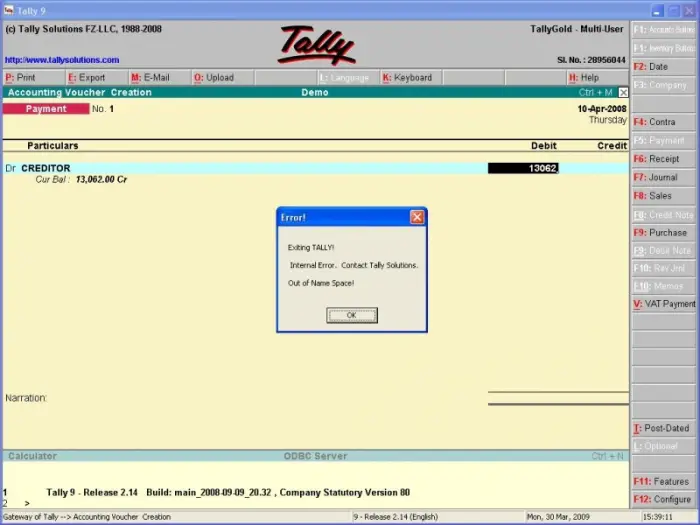
Task: Click the F1 Inventory Buttons panel item
Action: 664,48
